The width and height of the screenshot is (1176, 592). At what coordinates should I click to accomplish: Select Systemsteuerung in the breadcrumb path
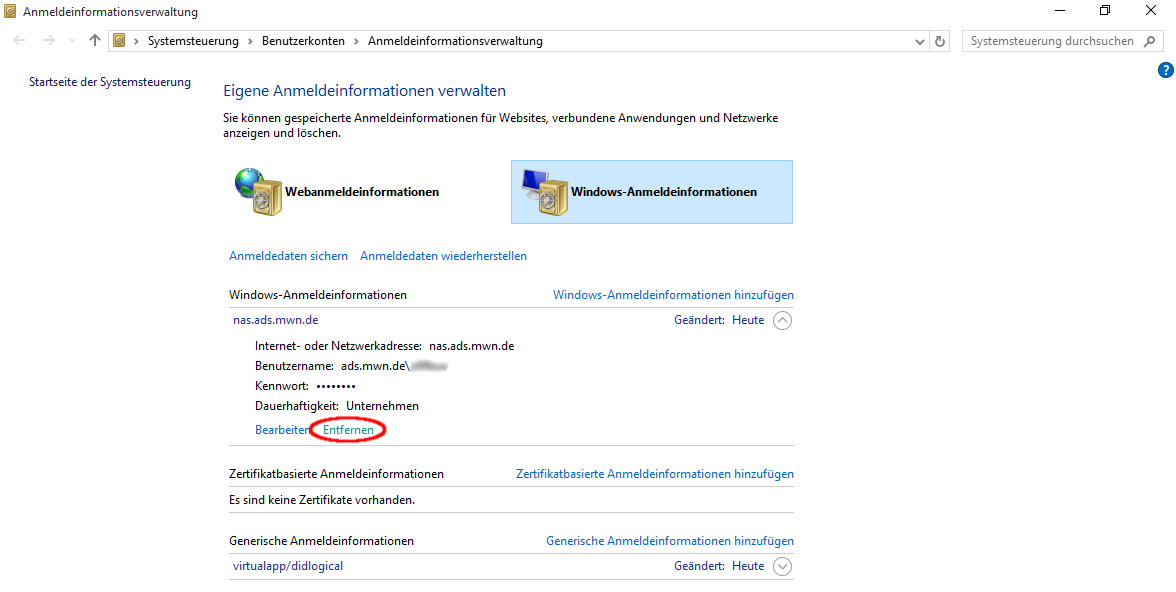click(193, 41)
